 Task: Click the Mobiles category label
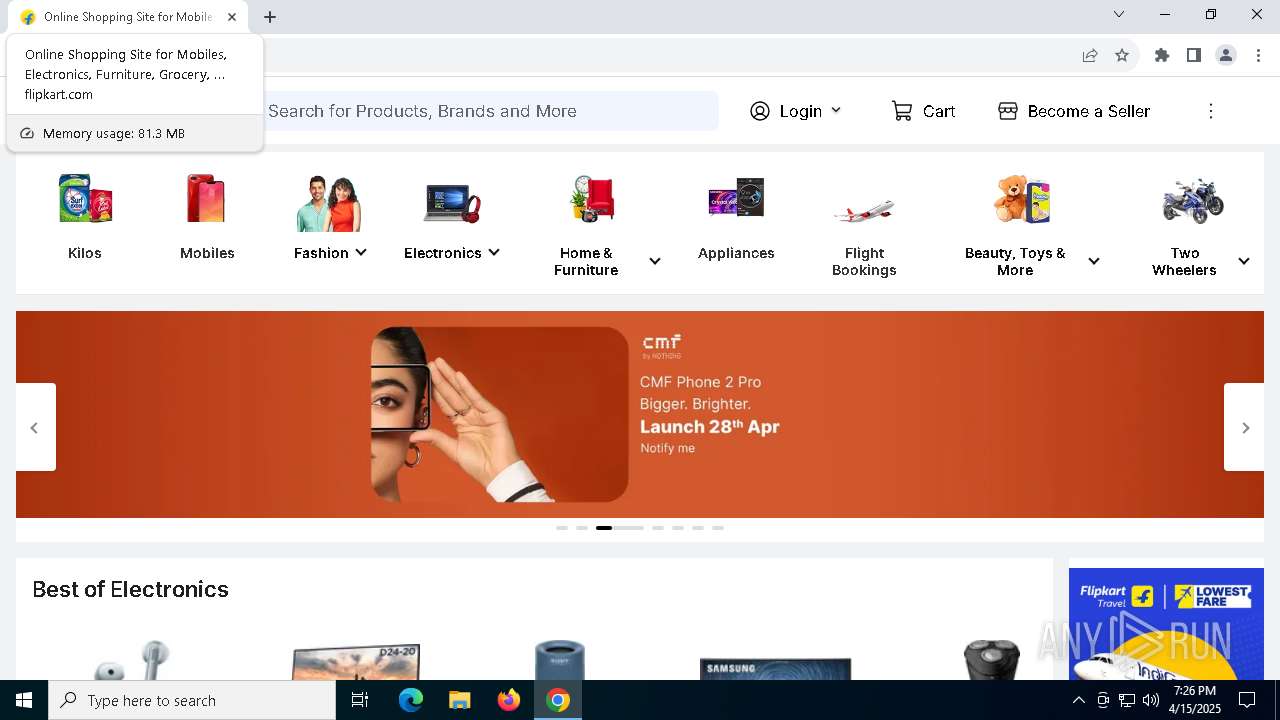[207, 253]
